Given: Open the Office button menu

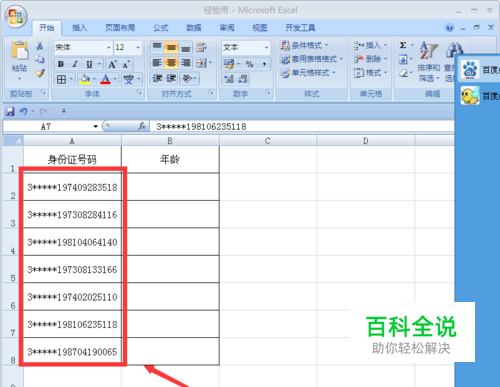Looking at the screenshot, I should click(x=15, y=17).
